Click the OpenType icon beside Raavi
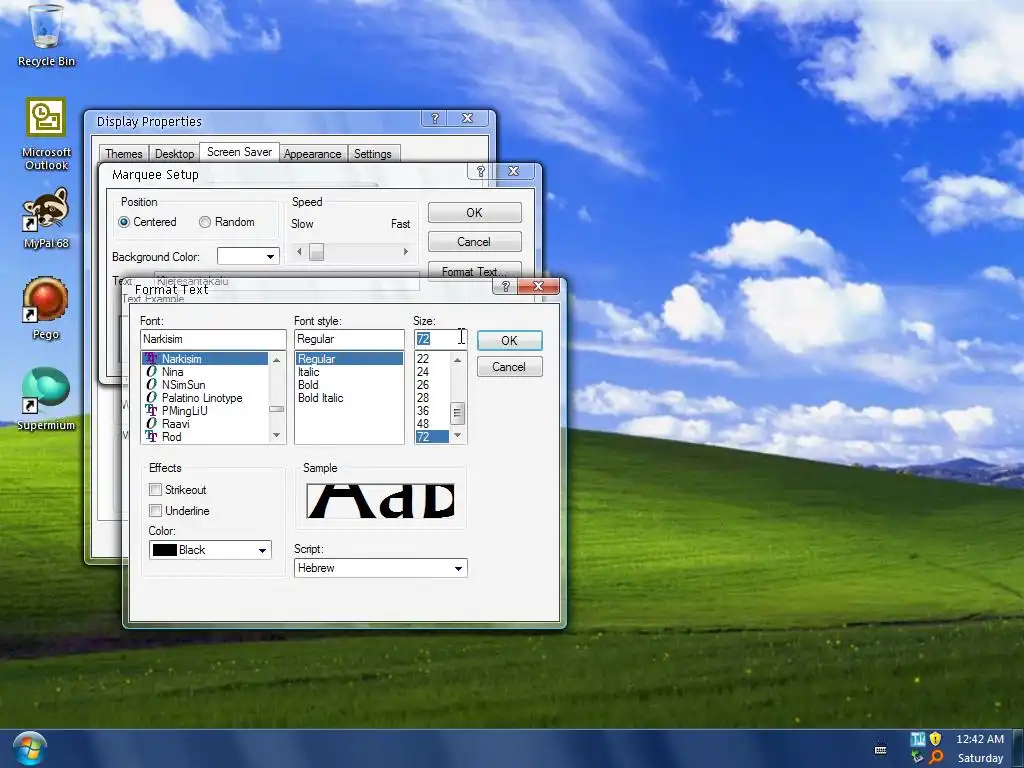Image resolution: width=1024 pixels, height=768 pixels. point(151,424)
